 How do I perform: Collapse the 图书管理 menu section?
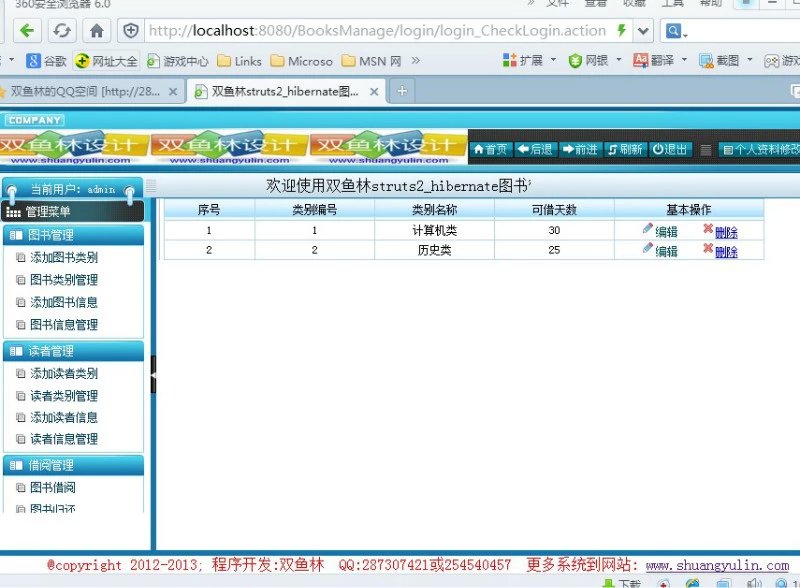point(73,235)
